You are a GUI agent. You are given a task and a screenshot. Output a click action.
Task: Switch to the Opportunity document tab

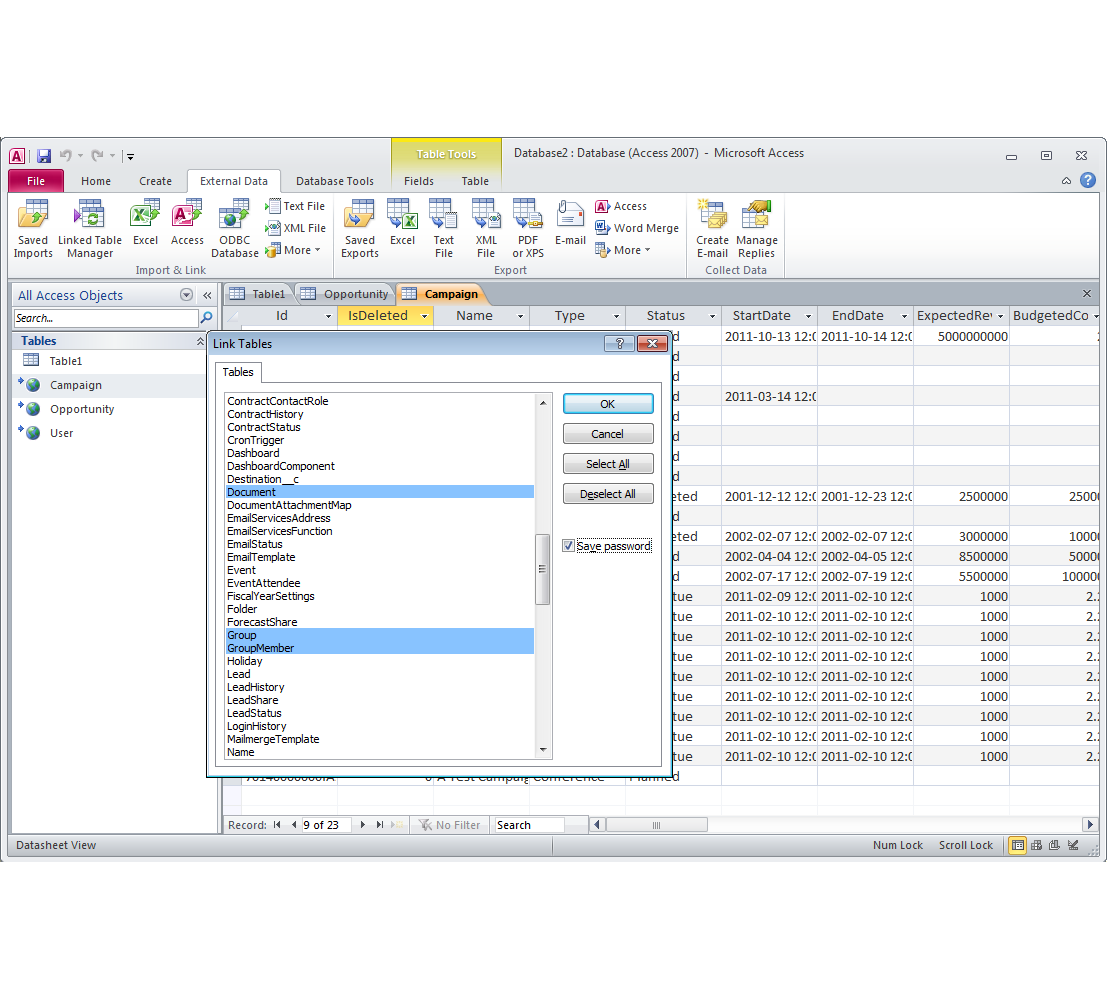coord(345,294)
